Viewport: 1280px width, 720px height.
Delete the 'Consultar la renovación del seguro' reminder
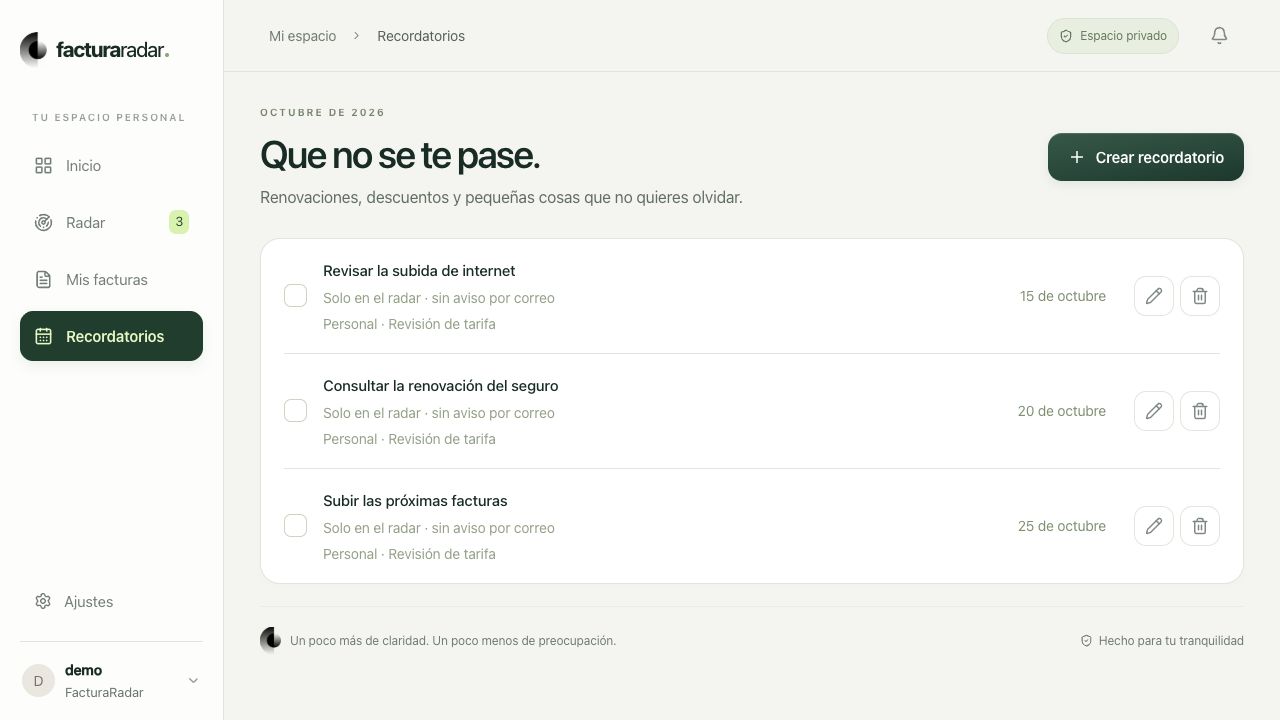tap(1200, 411)
